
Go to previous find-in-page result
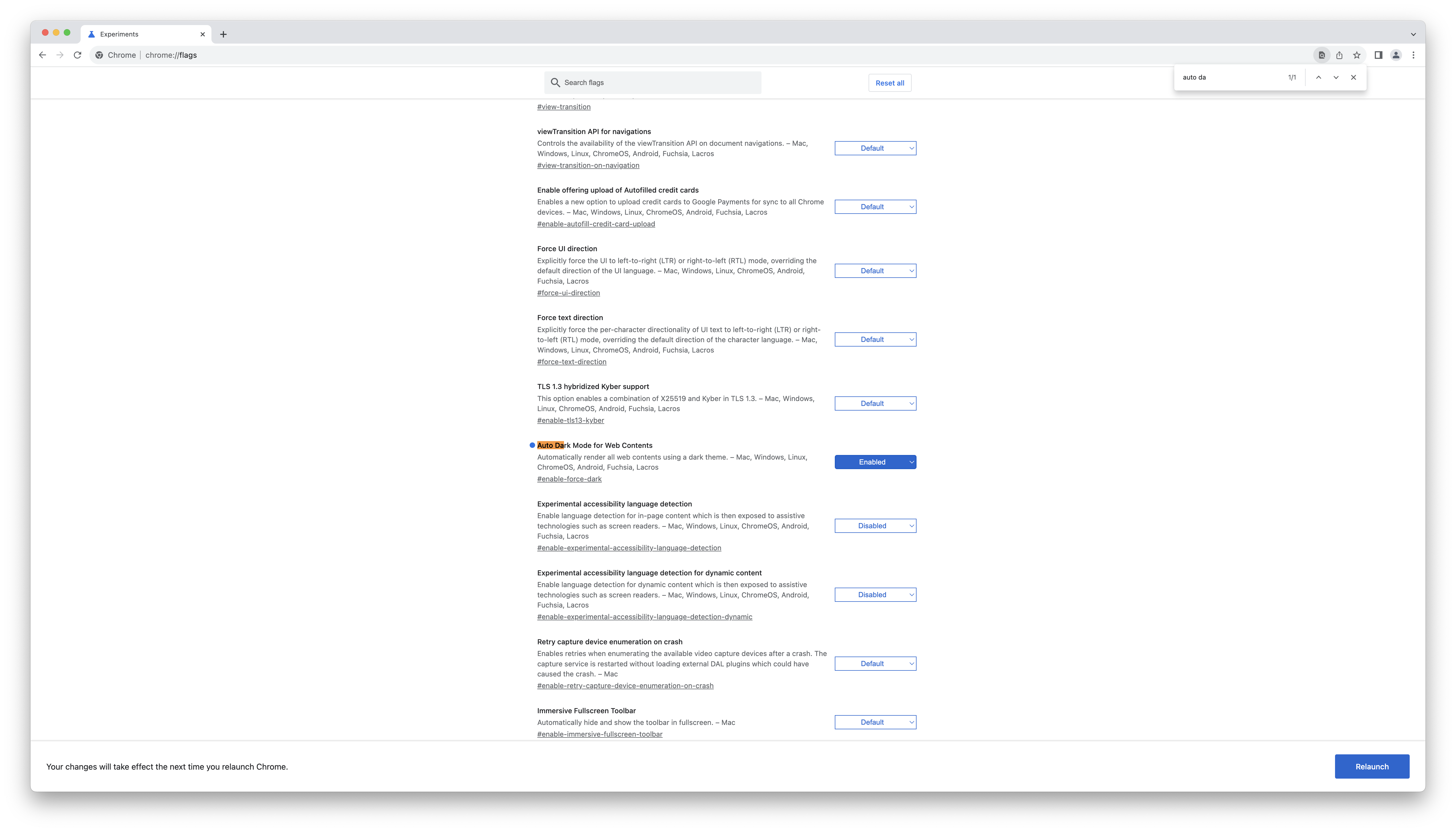(x=1318, y=77)
